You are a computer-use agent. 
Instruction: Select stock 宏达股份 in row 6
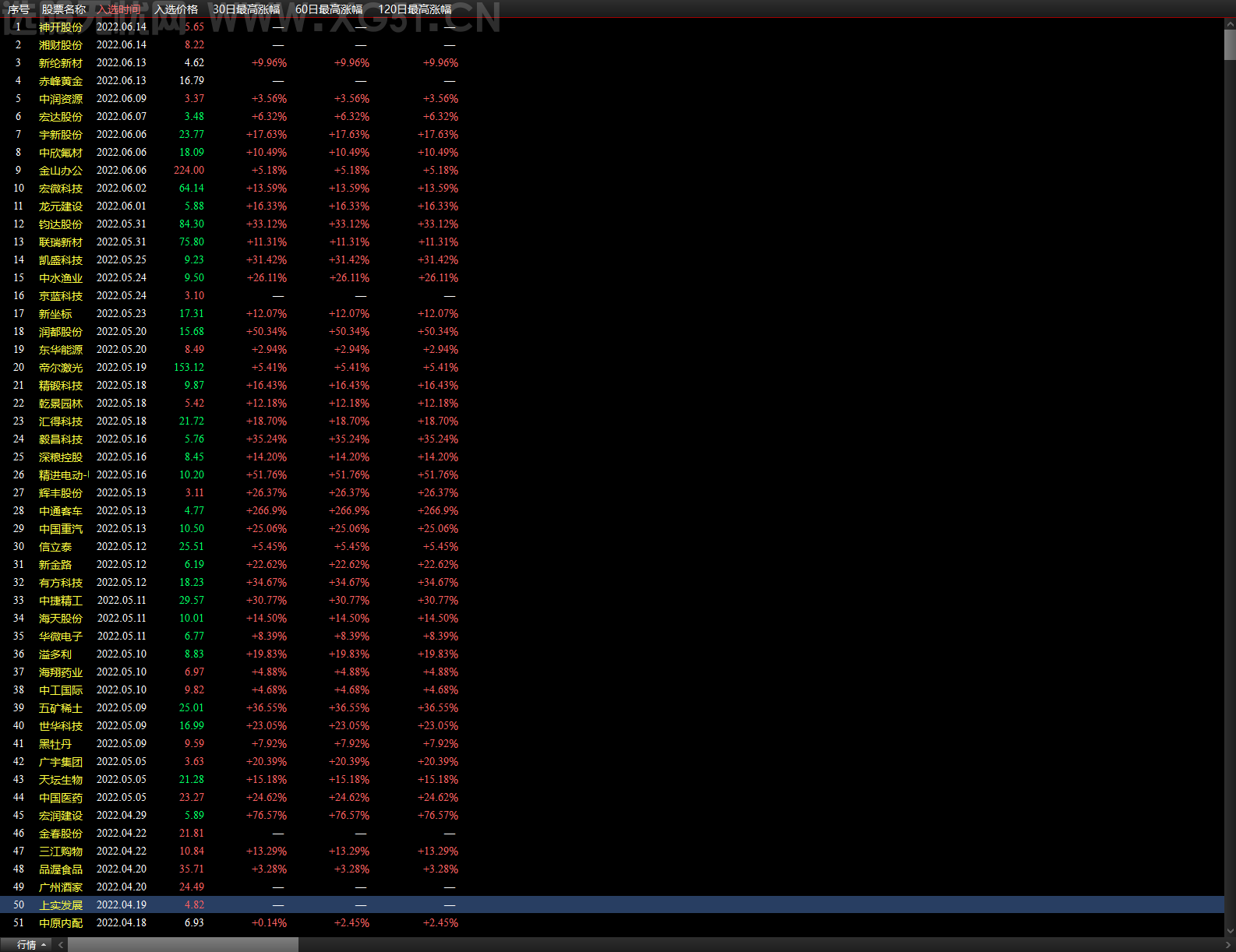61,117
